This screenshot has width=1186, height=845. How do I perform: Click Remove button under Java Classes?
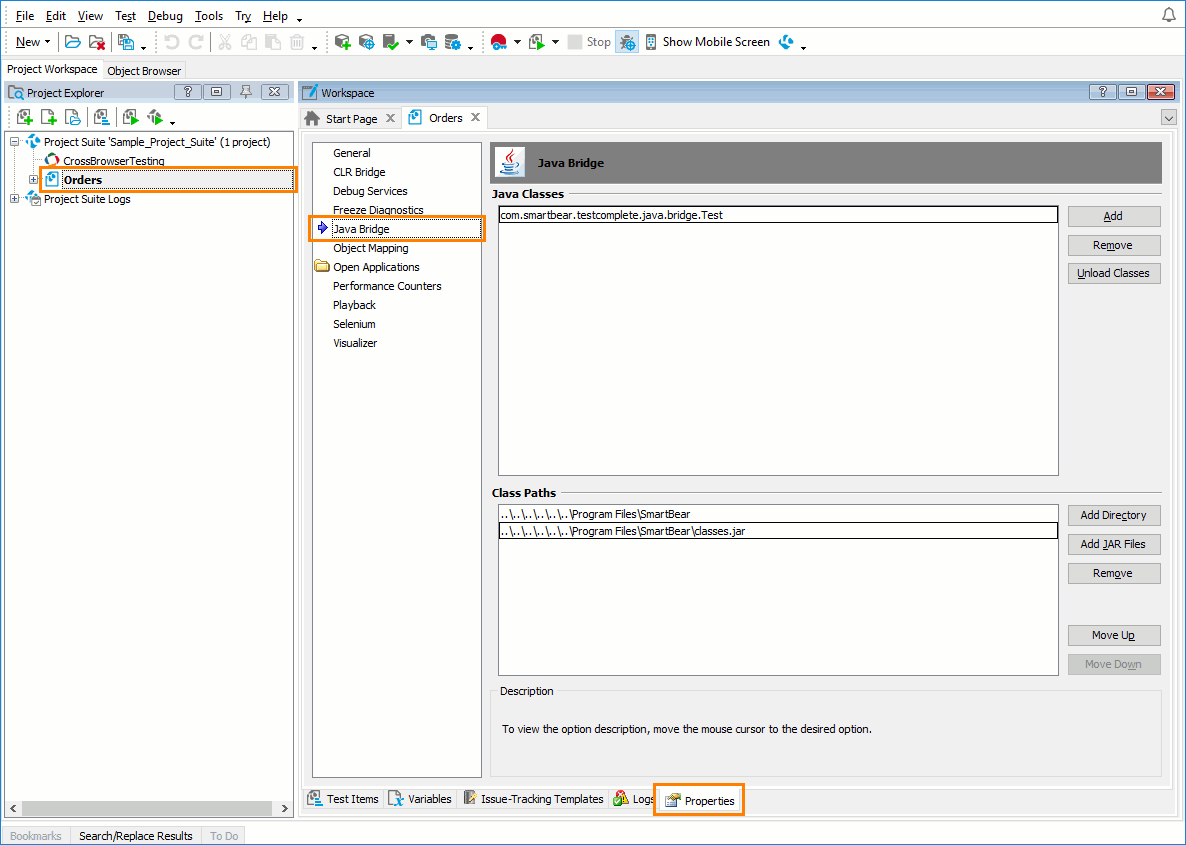[x=1113, y=245]
